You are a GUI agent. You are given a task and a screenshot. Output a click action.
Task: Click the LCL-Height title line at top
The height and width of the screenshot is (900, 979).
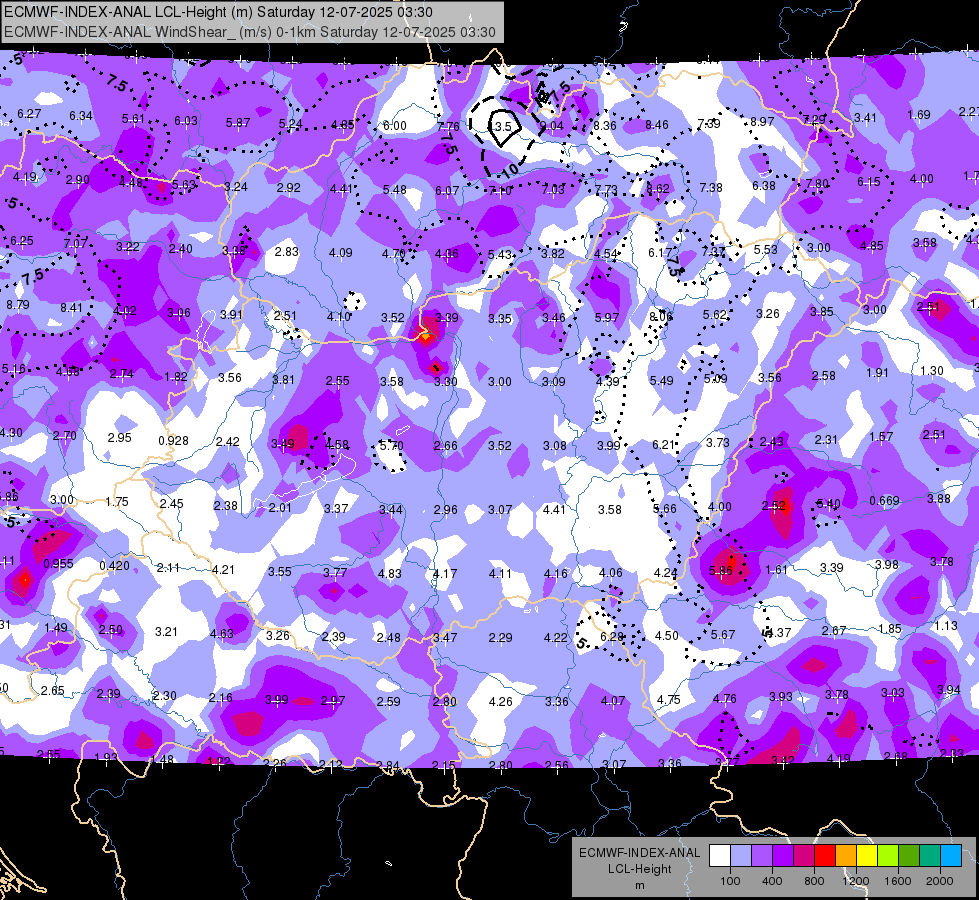click(219, 12)
